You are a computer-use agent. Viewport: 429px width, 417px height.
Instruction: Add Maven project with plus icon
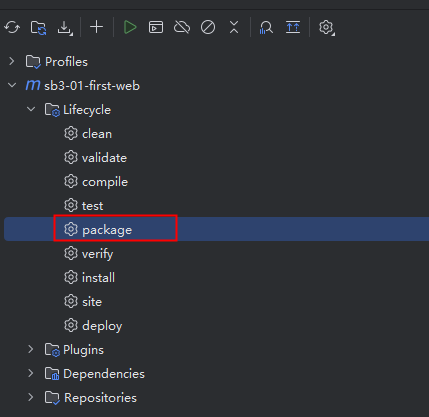pyautogui.click(x=97, y=27)
